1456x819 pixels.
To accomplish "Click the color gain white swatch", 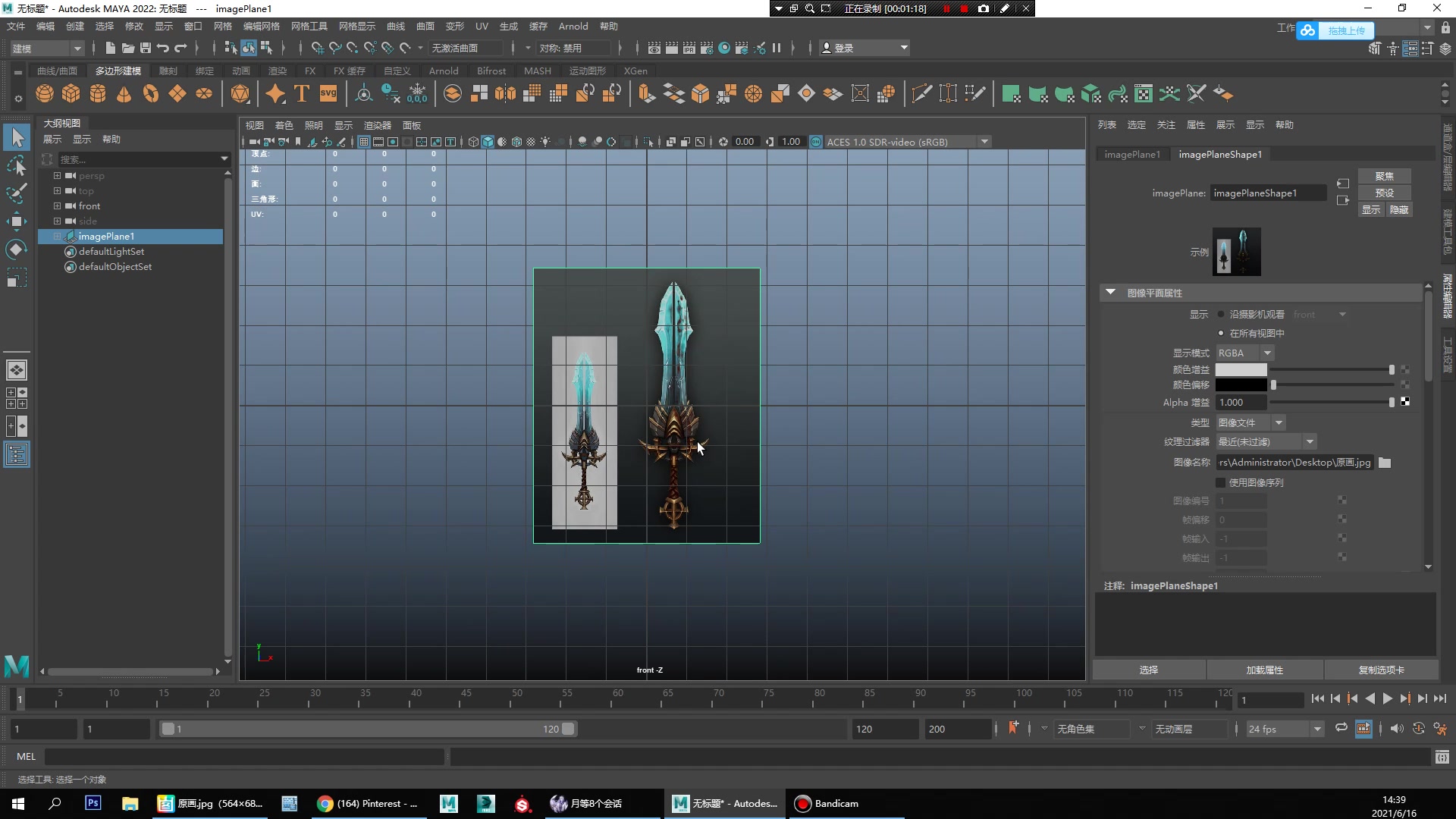I will pyautogui.click(x=1241, y=370).
